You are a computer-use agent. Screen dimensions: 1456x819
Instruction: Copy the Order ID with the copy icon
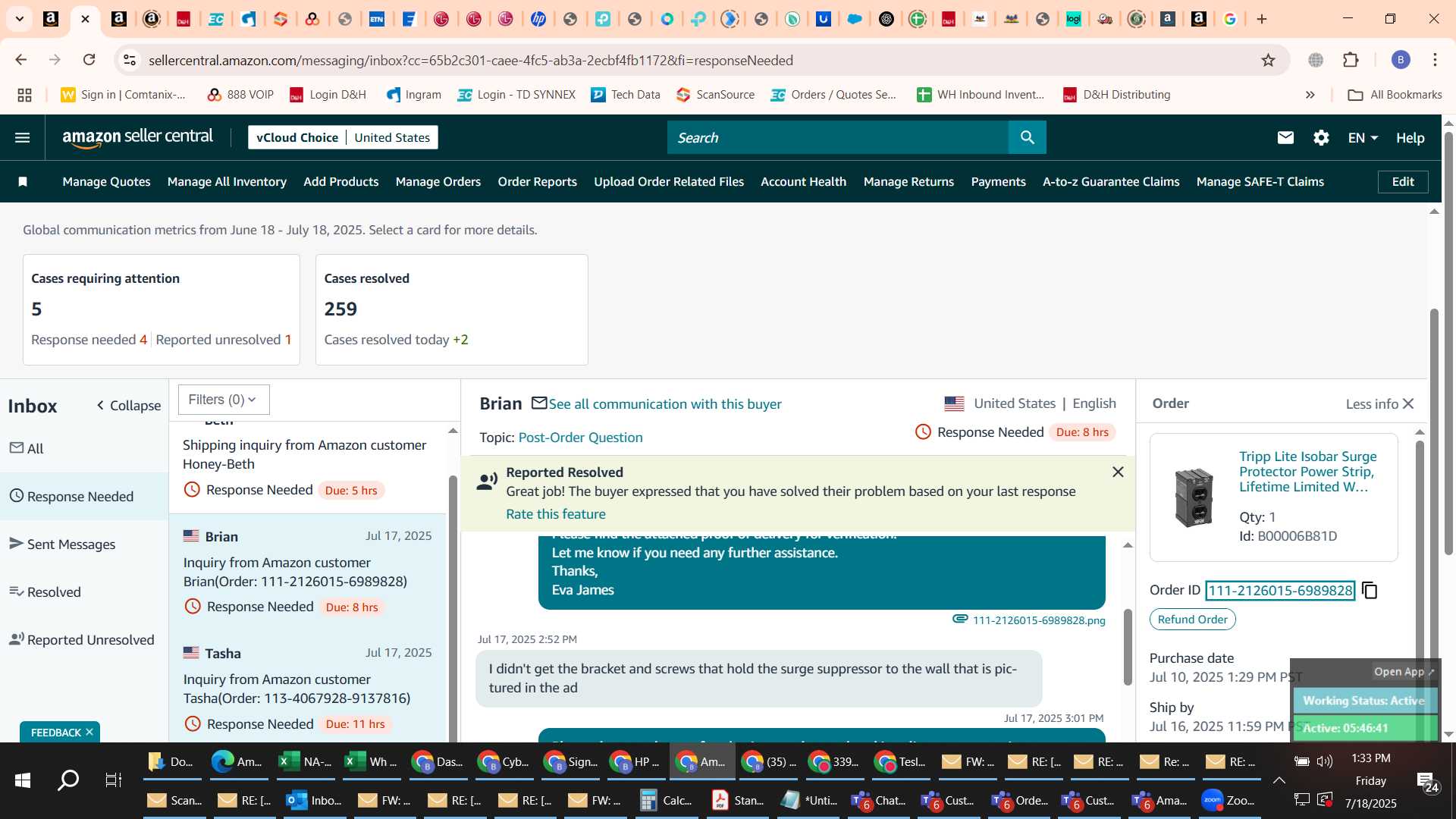point(1370,590)
